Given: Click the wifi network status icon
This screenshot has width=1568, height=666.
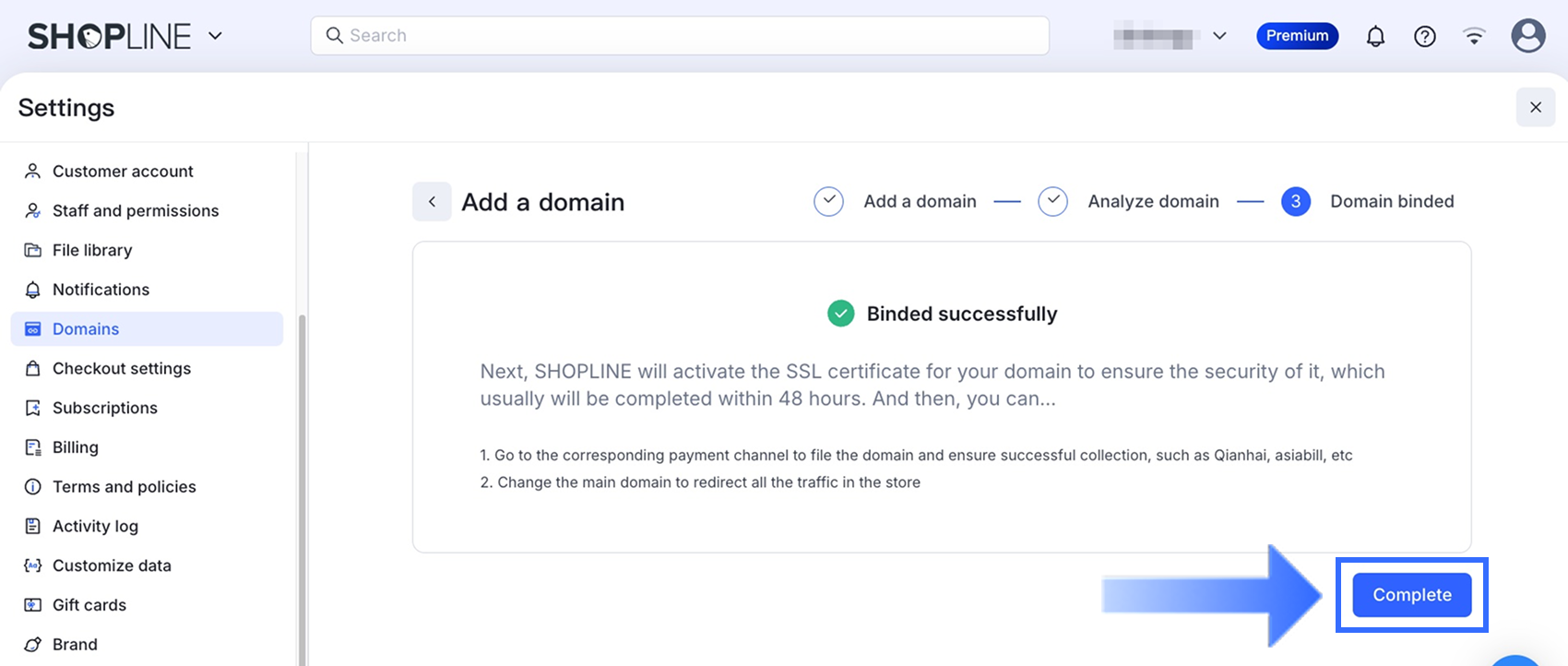Looking at the screenshot, I should click(1474, 36).
